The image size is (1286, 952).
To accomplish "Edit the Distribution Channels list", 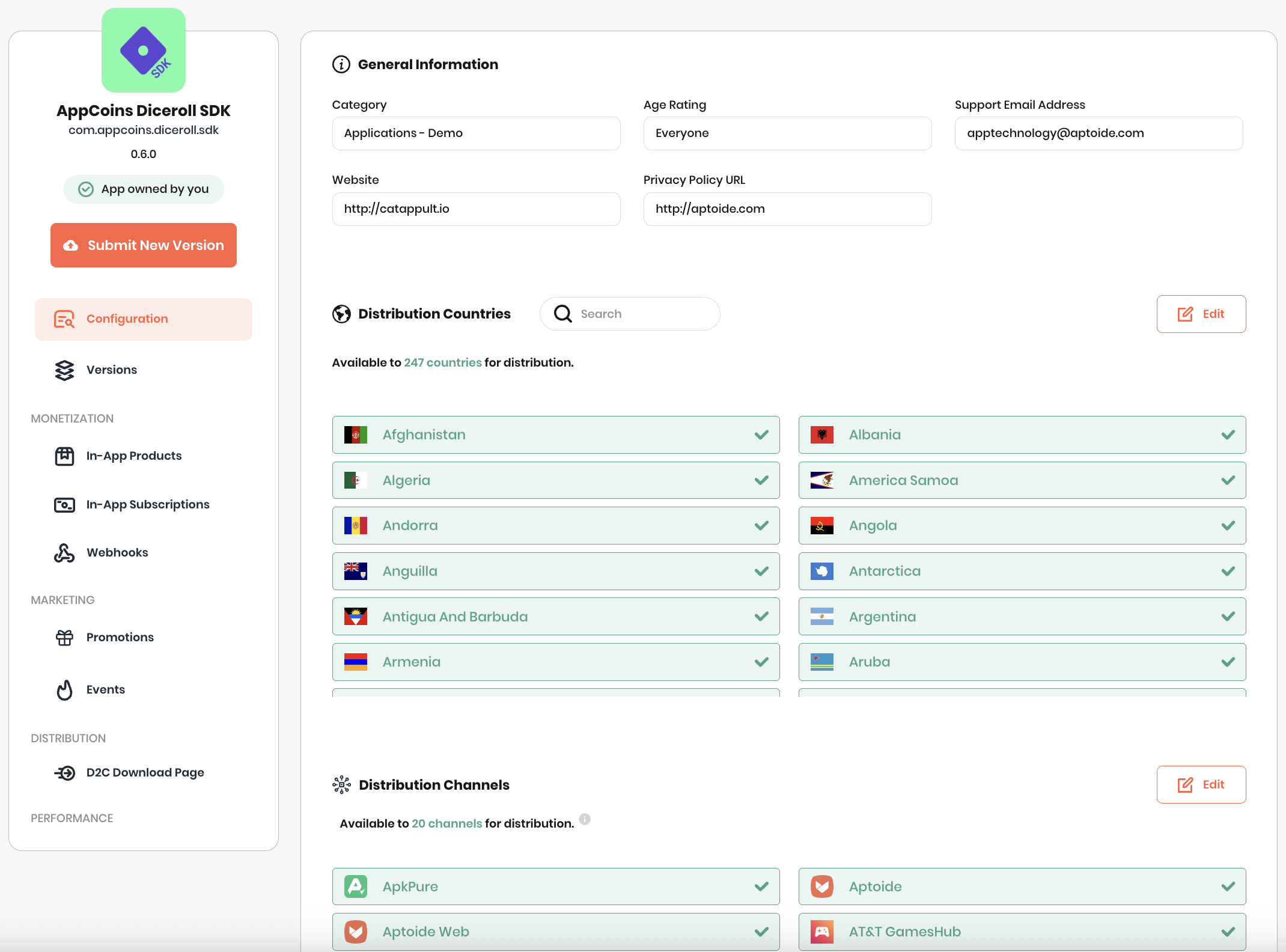I will click(1201, 785).
